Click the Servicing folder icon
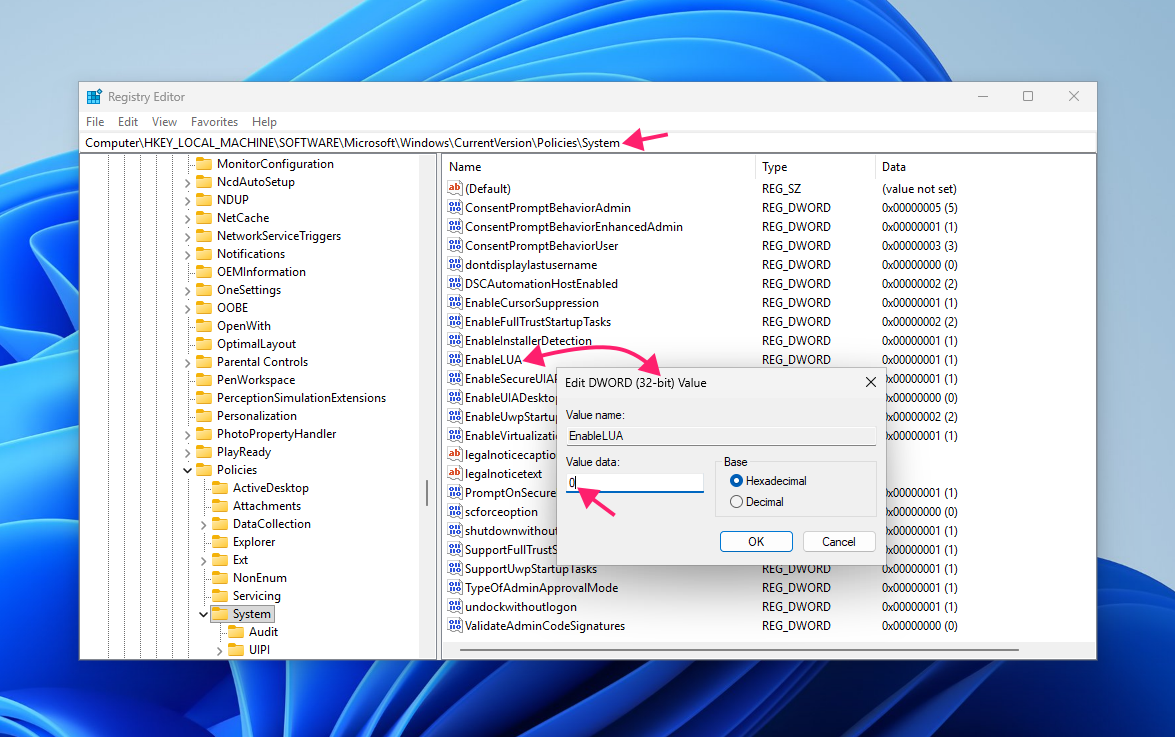Image resolution: width=1175 pixels, height=737 pixels. [220, 595]
